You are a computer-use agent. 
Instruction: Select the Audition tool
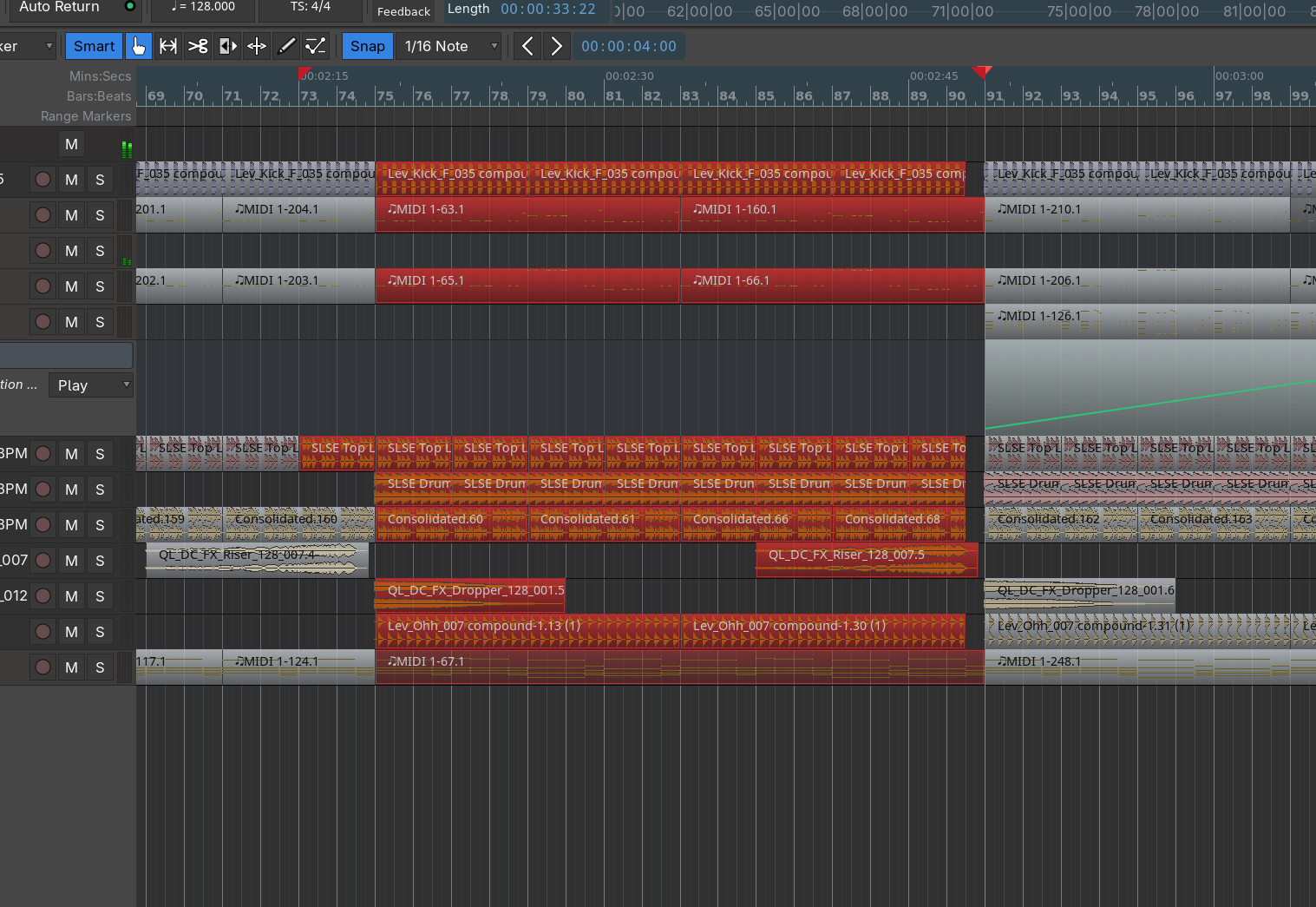(x=227, y=46)
